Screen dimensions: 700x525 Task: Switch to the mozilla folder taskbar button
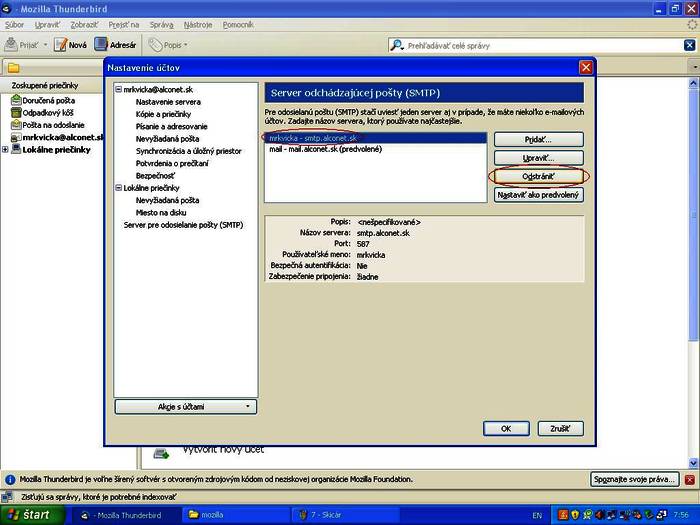237,515
